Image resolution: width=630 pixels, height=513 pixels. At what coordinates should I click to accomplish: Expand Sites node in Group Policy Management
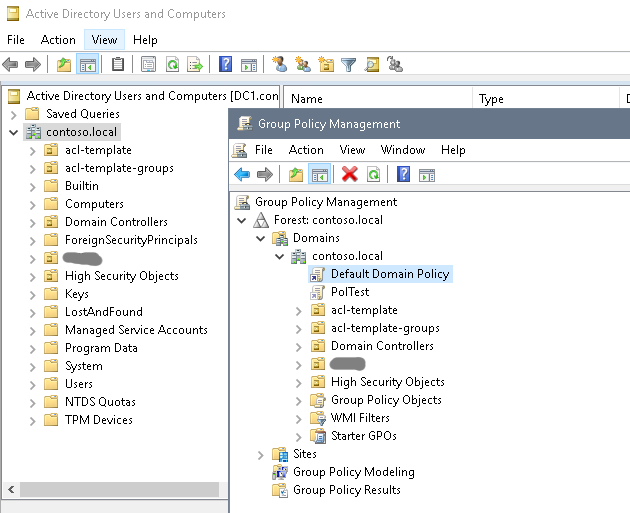click(260, 455)
